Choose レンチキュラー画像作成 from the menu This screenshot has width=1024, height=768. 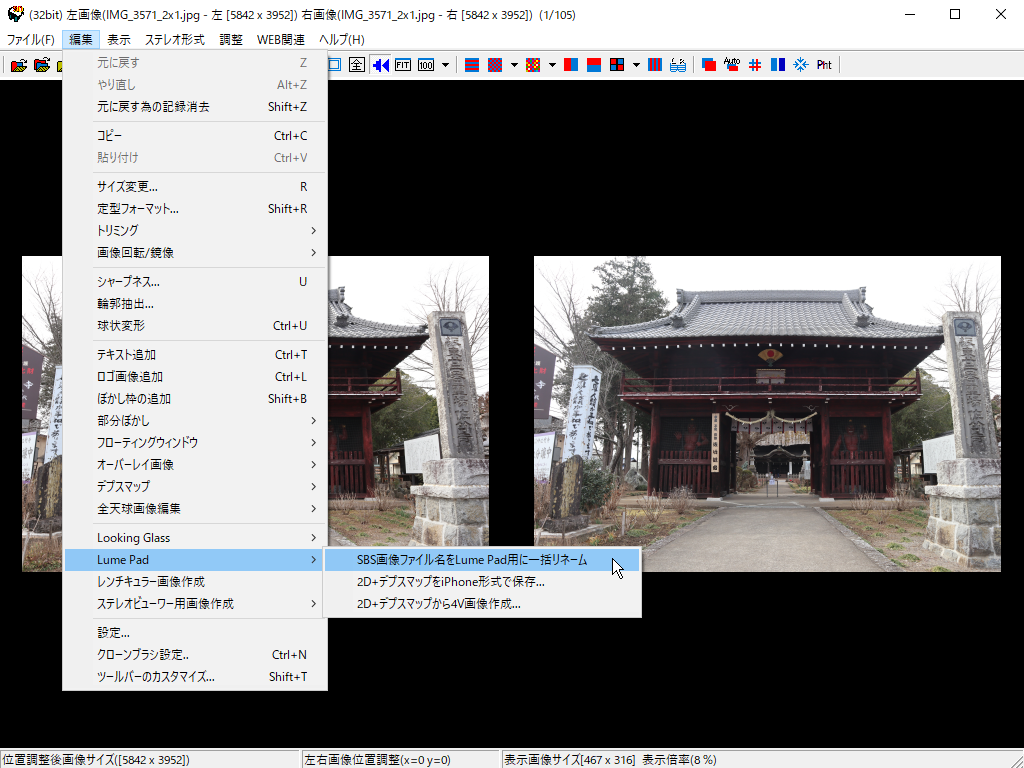coord(195,582)
